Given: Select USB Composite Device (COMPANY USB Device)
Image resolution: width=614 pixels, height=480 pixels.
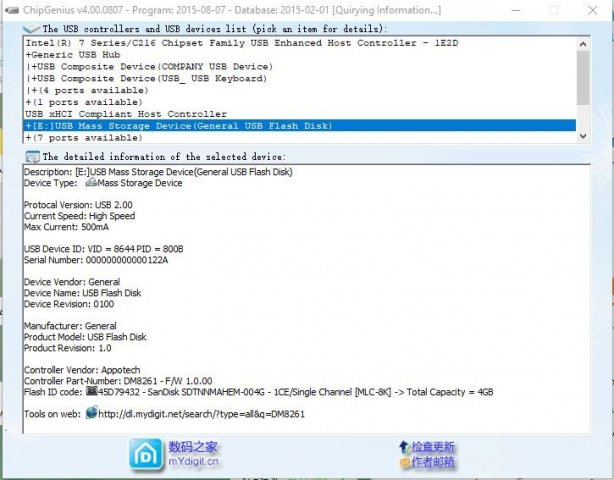Looking at the screenshot, I should point(150,66).
